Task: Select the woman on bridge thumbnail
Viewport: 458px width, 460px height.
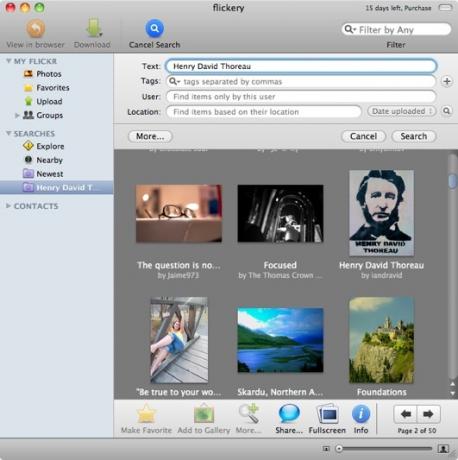Action: click(x=179, y=340)
